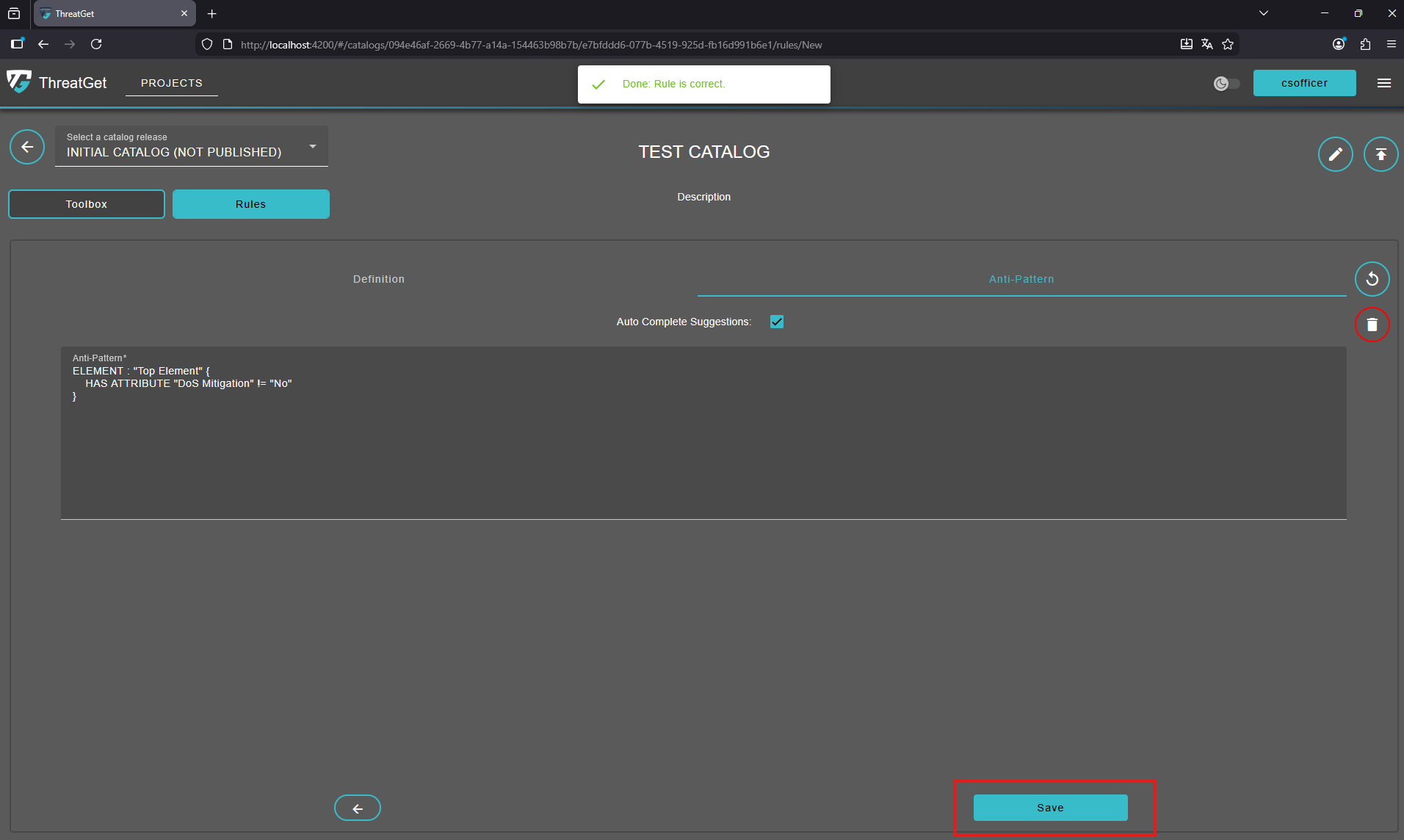Screen dimensions: 1404x840
Task: Open the PROJECTS menu item
Action: tap(172, 83)
